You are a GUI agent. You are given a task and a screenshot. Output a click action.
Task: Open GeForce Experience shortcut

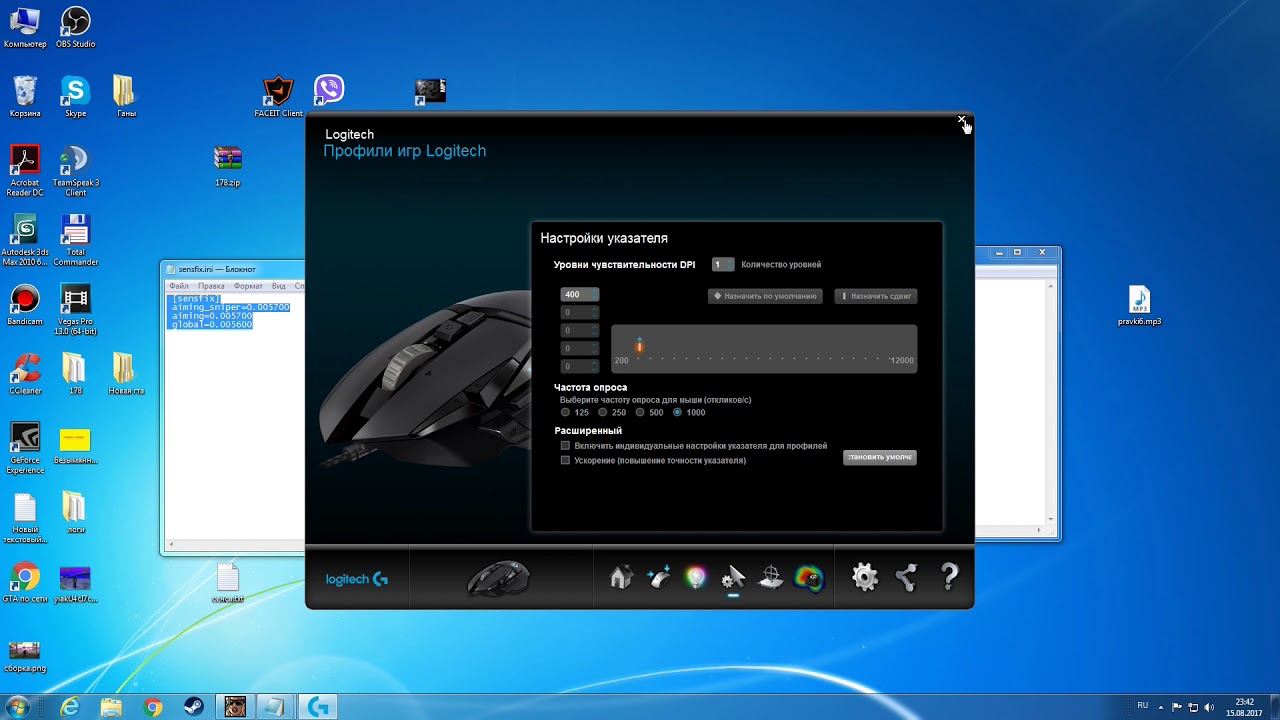click(25, 446)
